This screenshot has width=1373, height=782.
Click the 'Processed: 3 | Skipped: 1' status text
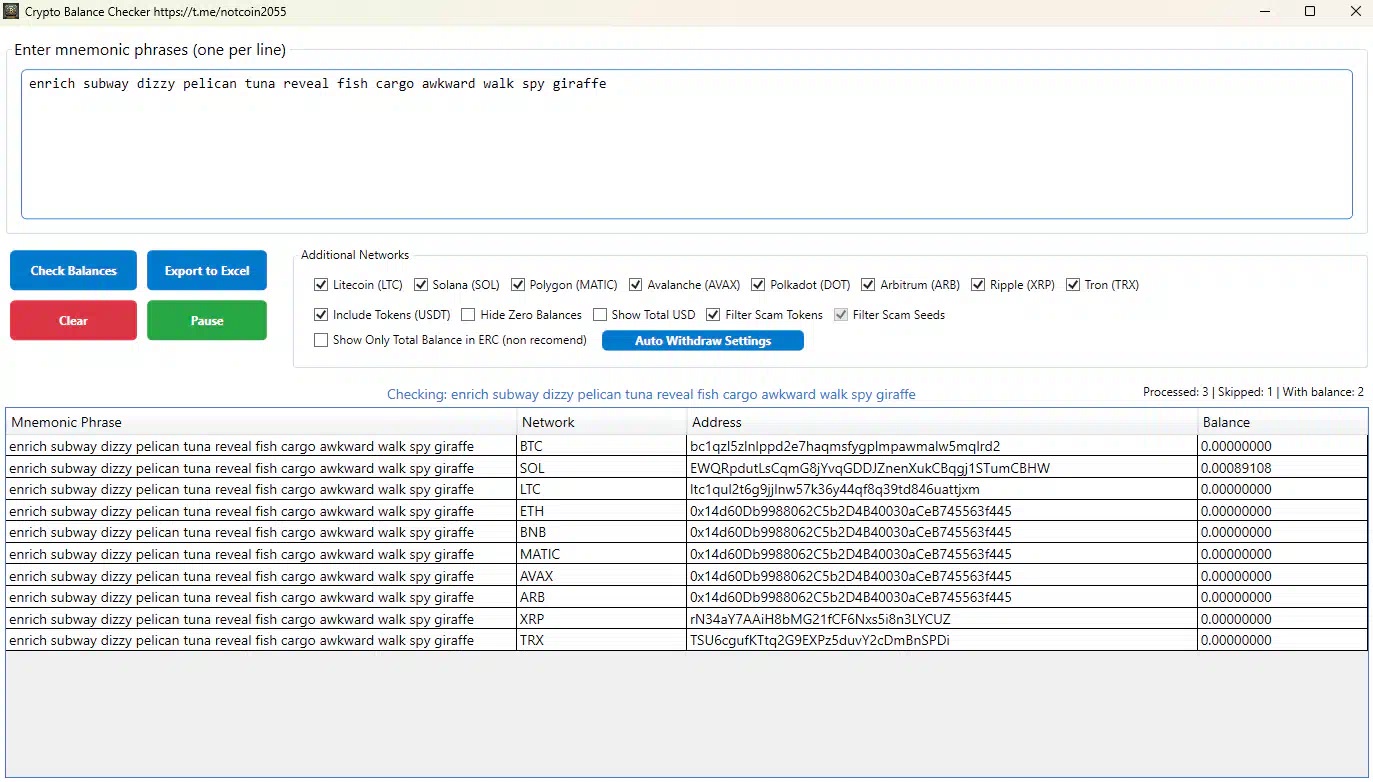pos(1208,392)
